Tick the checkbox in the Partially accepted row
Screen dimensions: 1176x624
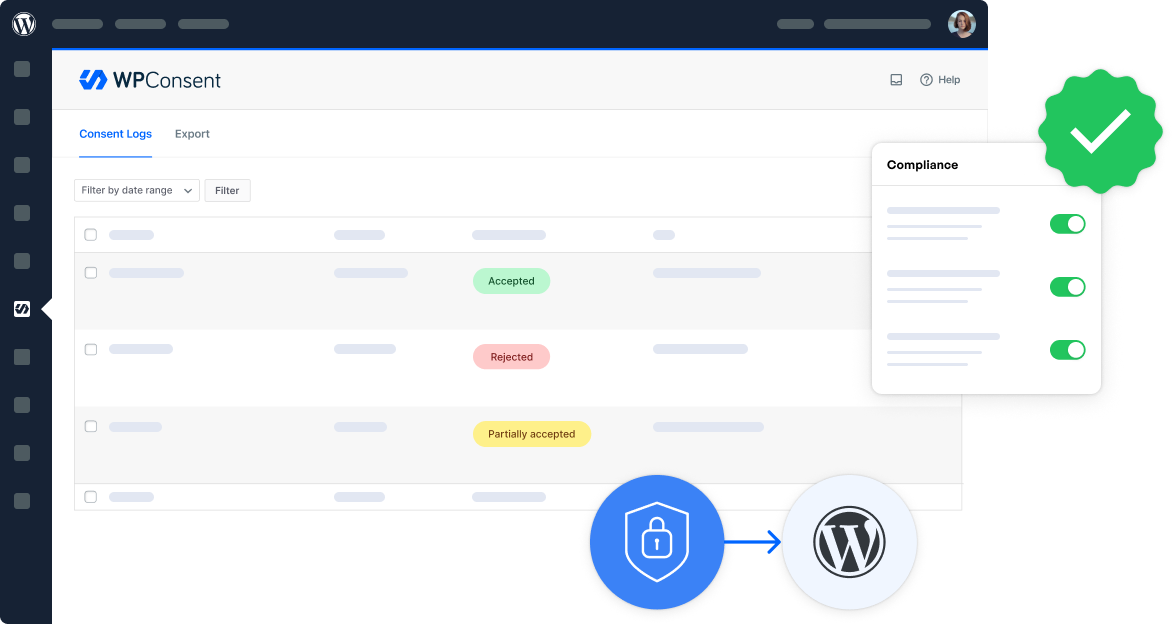(x=91, y=426)
